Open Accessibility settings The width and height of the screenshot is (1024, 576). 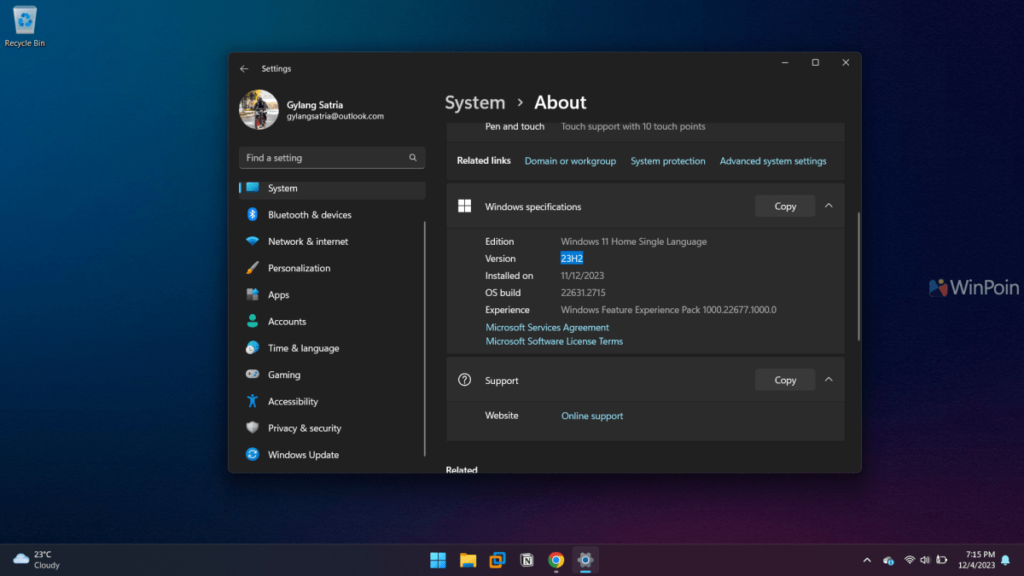292,402
